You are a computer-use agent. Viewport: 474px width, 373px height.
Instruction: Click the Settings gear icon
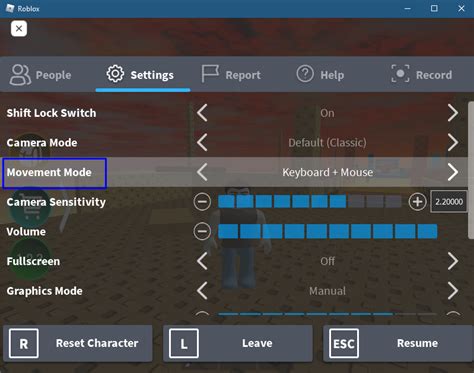coord(115,73)
